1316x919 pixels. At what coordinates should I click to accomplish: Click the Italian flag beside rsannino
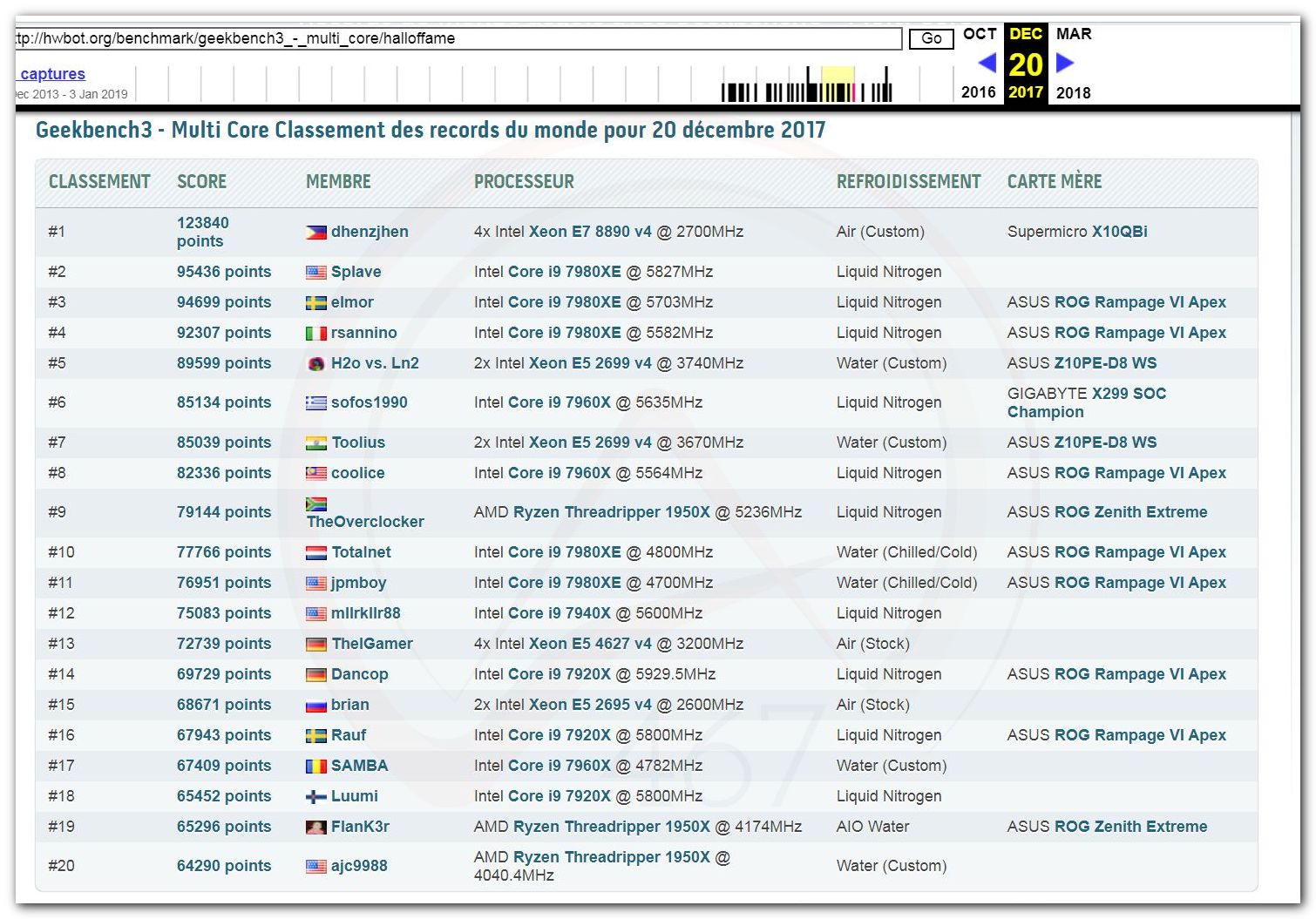(x=315, y=333)
